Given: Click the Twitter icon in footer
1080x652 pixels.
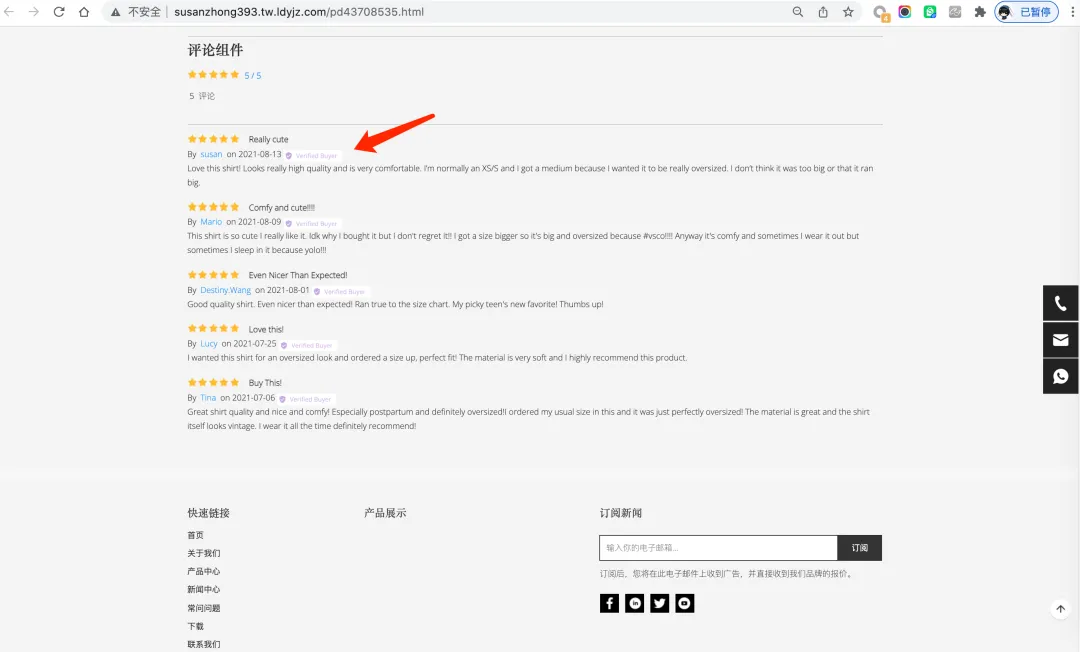Looking at the screenshot, I should point(659,603).
